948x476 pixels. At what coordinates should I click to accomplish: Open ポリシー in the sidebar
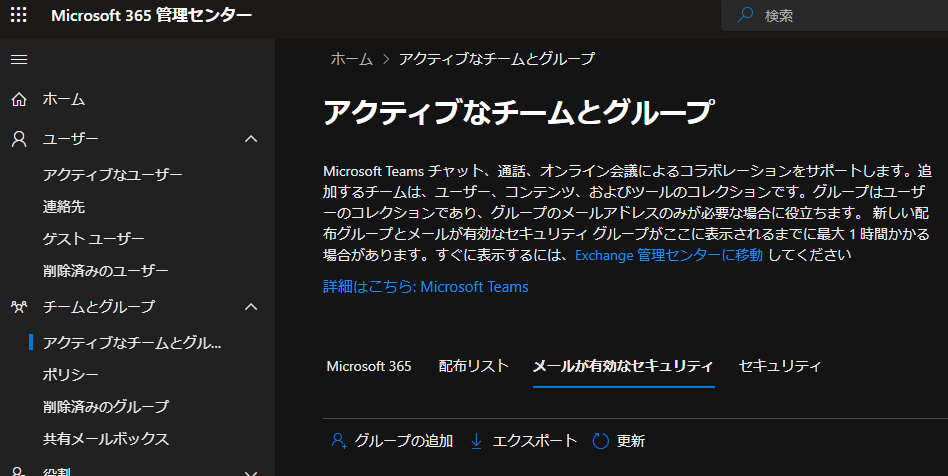click(x=70, y=375)
